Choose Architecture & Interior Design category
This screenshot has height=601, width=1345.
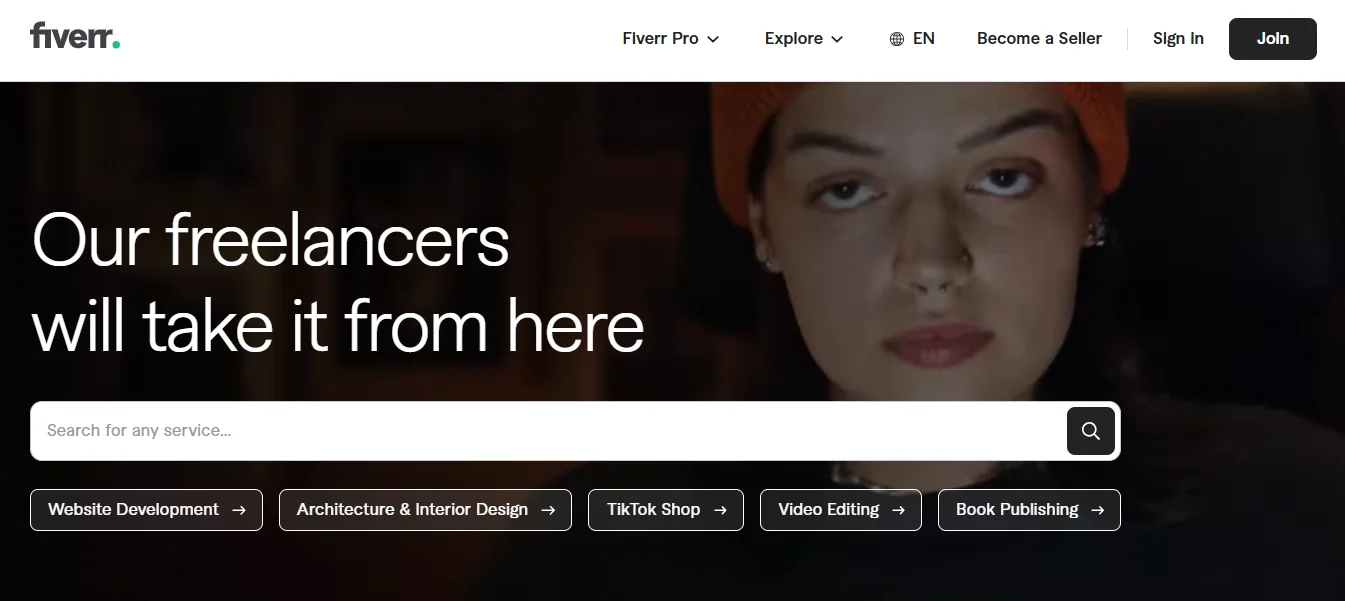[425, 510]
